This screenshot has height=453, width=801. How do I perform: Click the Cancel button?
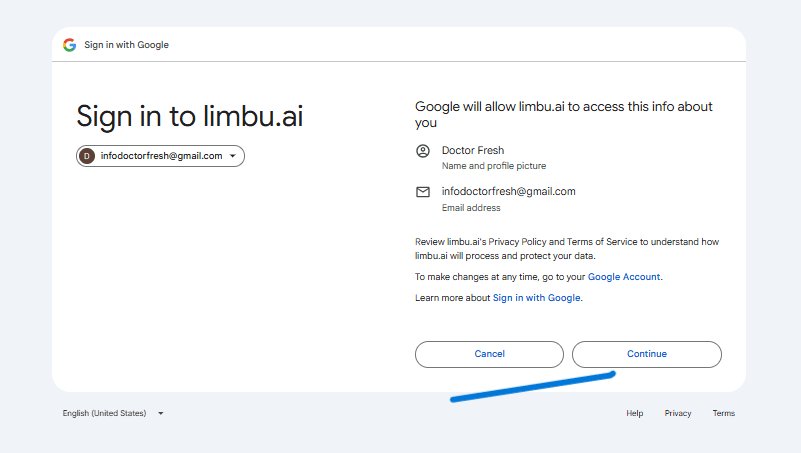click(489, 354)
